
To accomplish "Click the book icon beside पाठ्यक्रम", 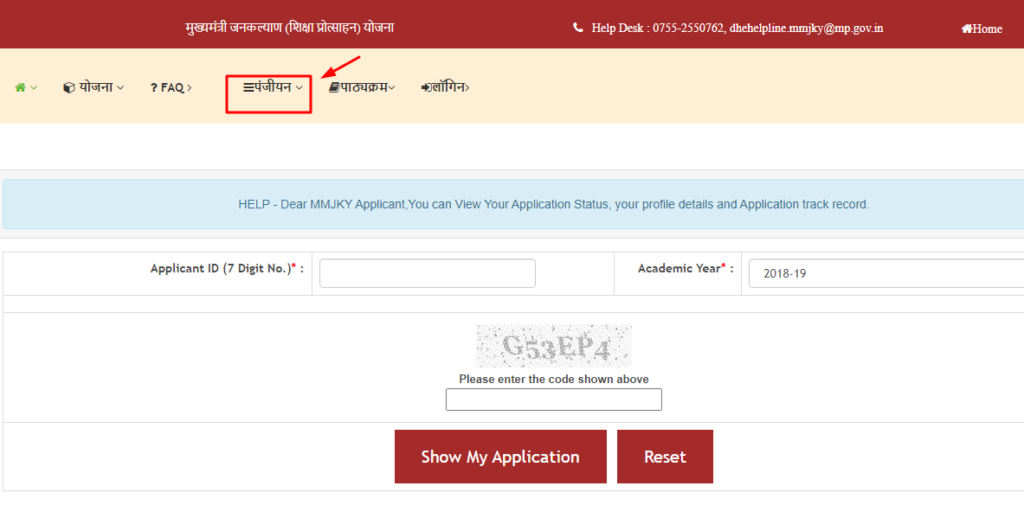I will point(334,88).
